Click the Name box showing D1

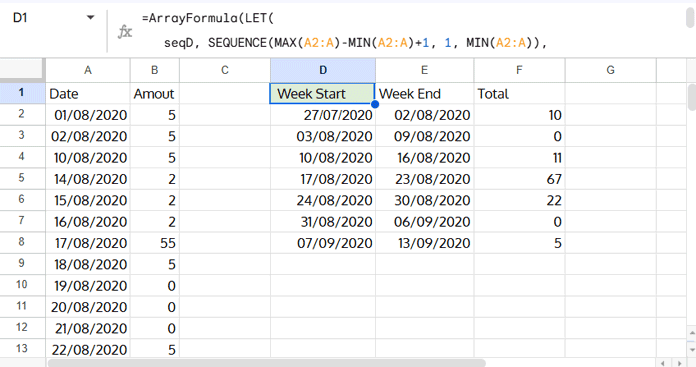[20, 18]
